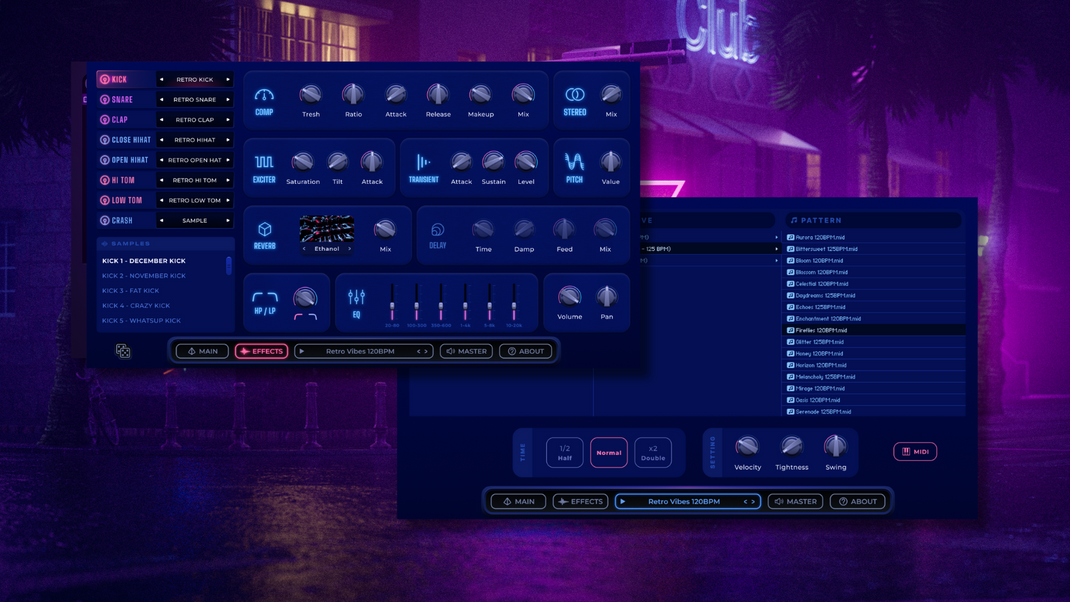
Task: Enable the DELAY effect icon
Action: (437, 230)
